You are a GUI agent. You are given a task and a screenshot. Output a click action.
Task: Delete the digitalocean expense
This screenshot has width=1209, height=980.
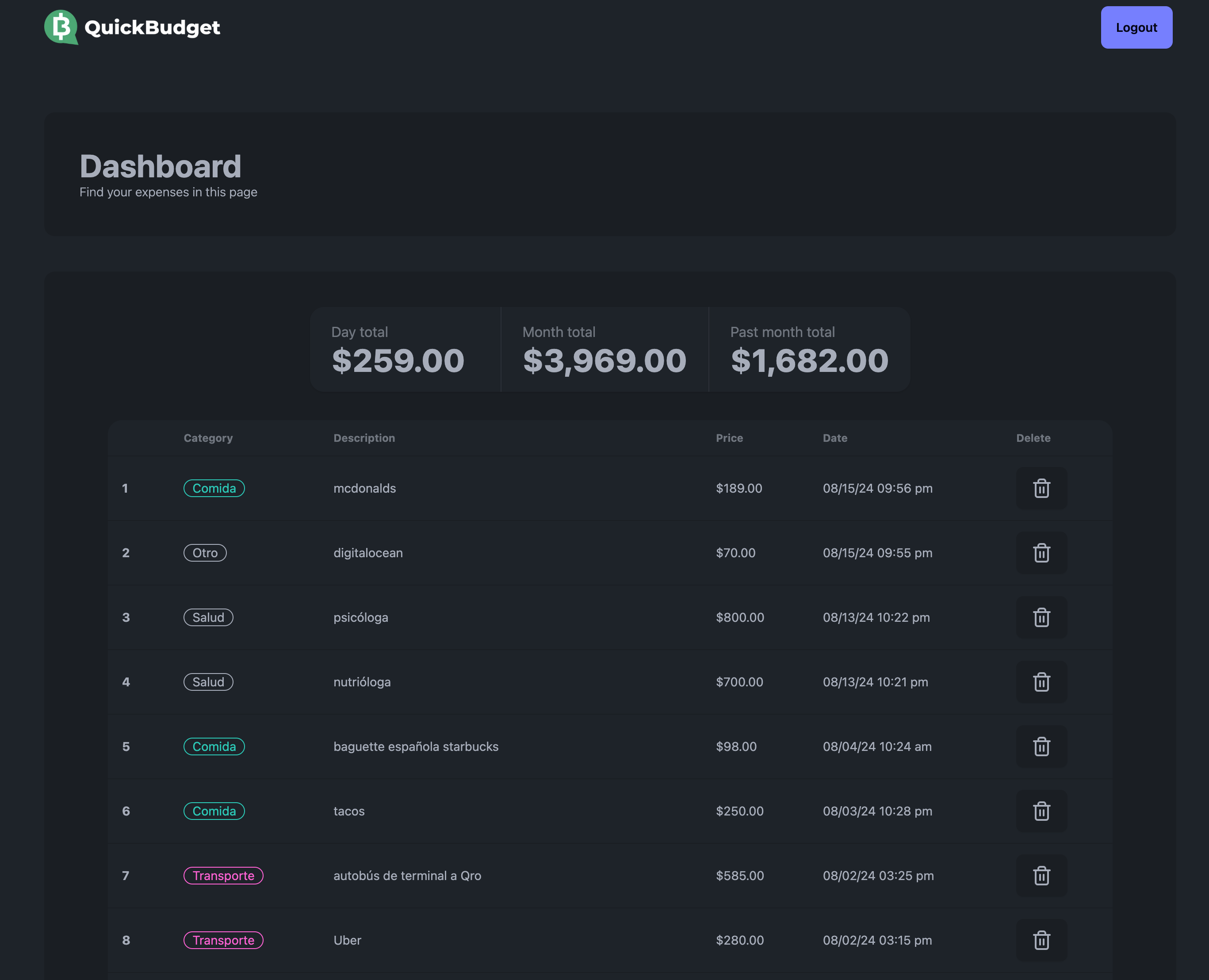coord(1041,553)
